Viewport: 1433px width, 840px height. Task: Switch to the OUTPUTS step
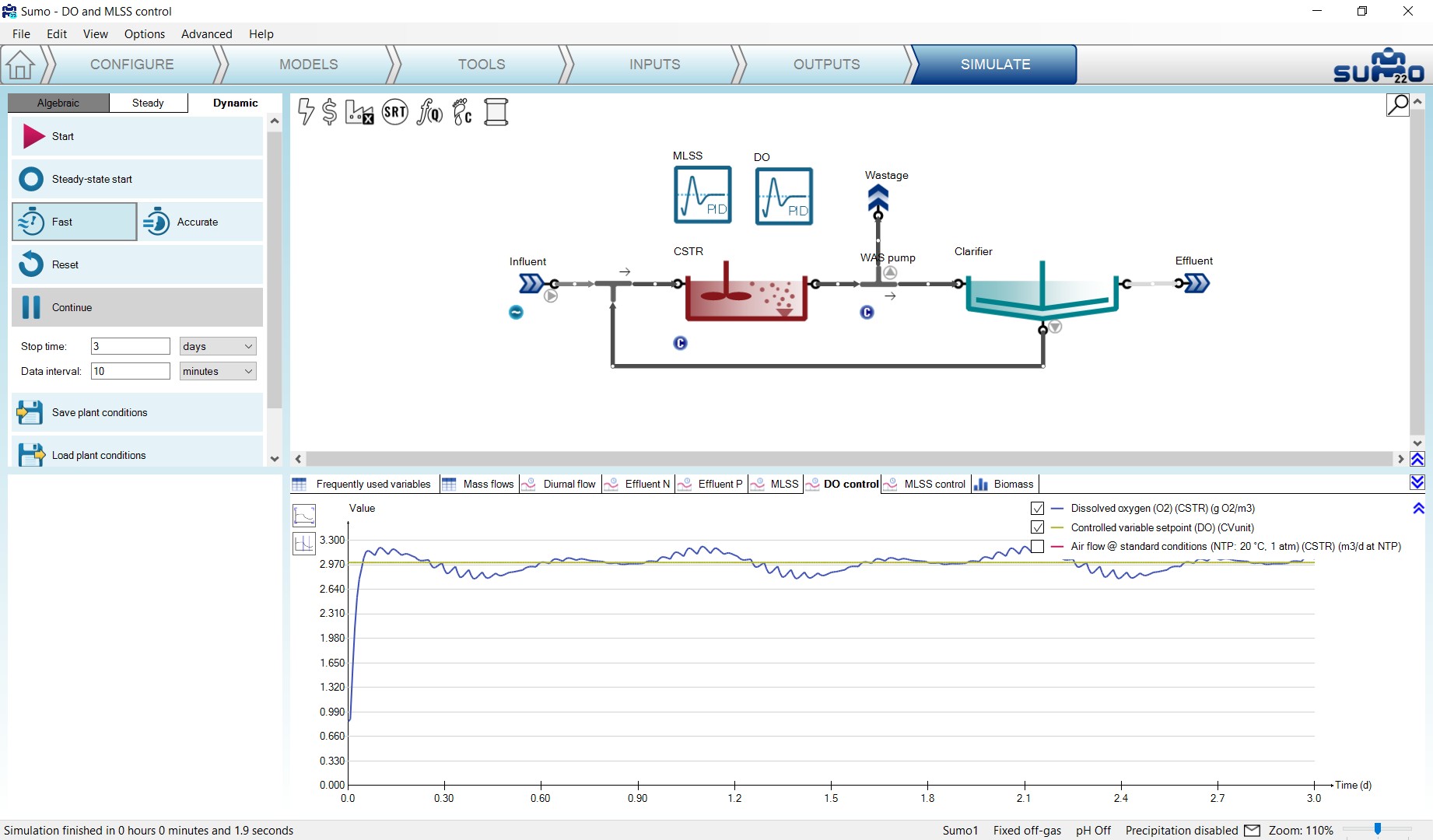pos(827,65)
